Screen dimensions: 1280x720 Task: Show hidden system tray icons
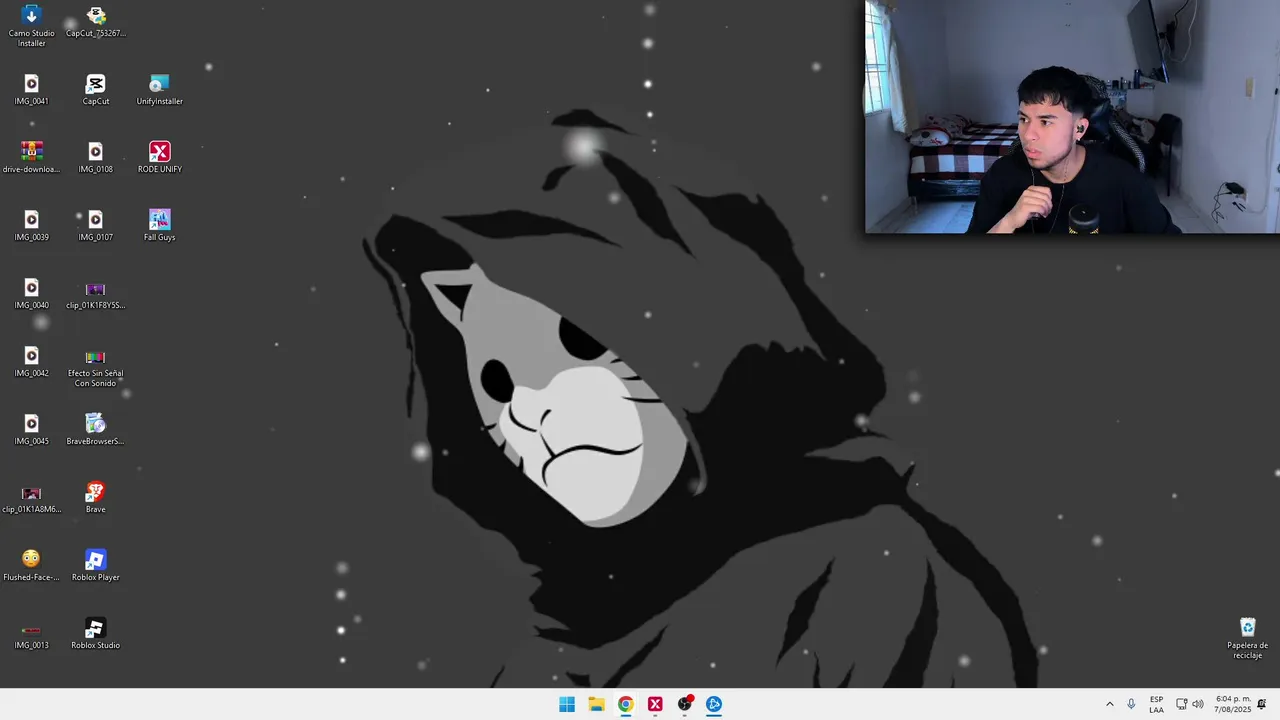(x=1109, y=704)
